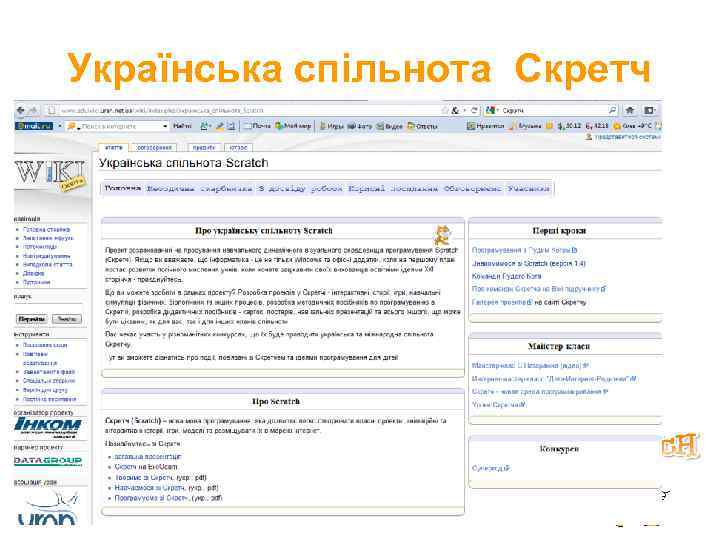Image resolution: width=720 pixels, height=540 pixels.
Task: Open Ответы on the mail.ru toolbar
Action: tap(422, 126)
